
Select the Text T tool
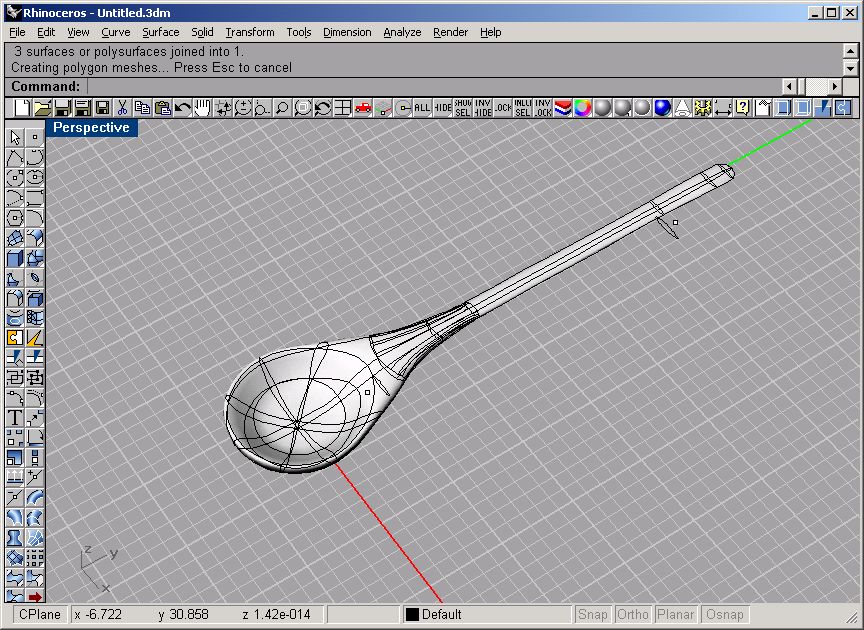coord(15,417)
